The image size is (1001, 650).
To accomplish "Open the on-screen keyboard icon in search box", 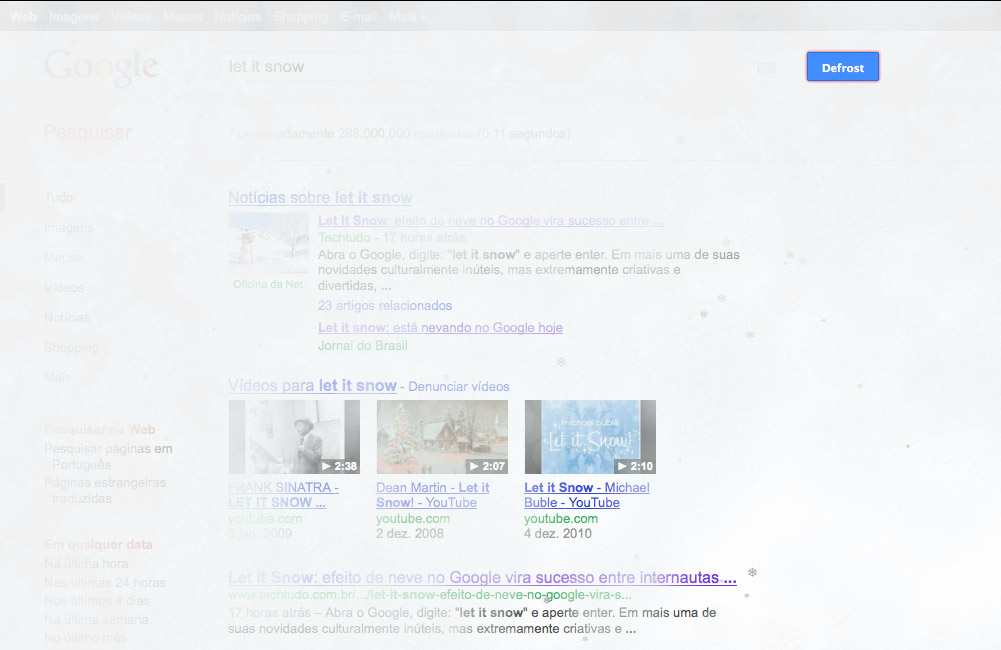I will click(x=766, y=67).
